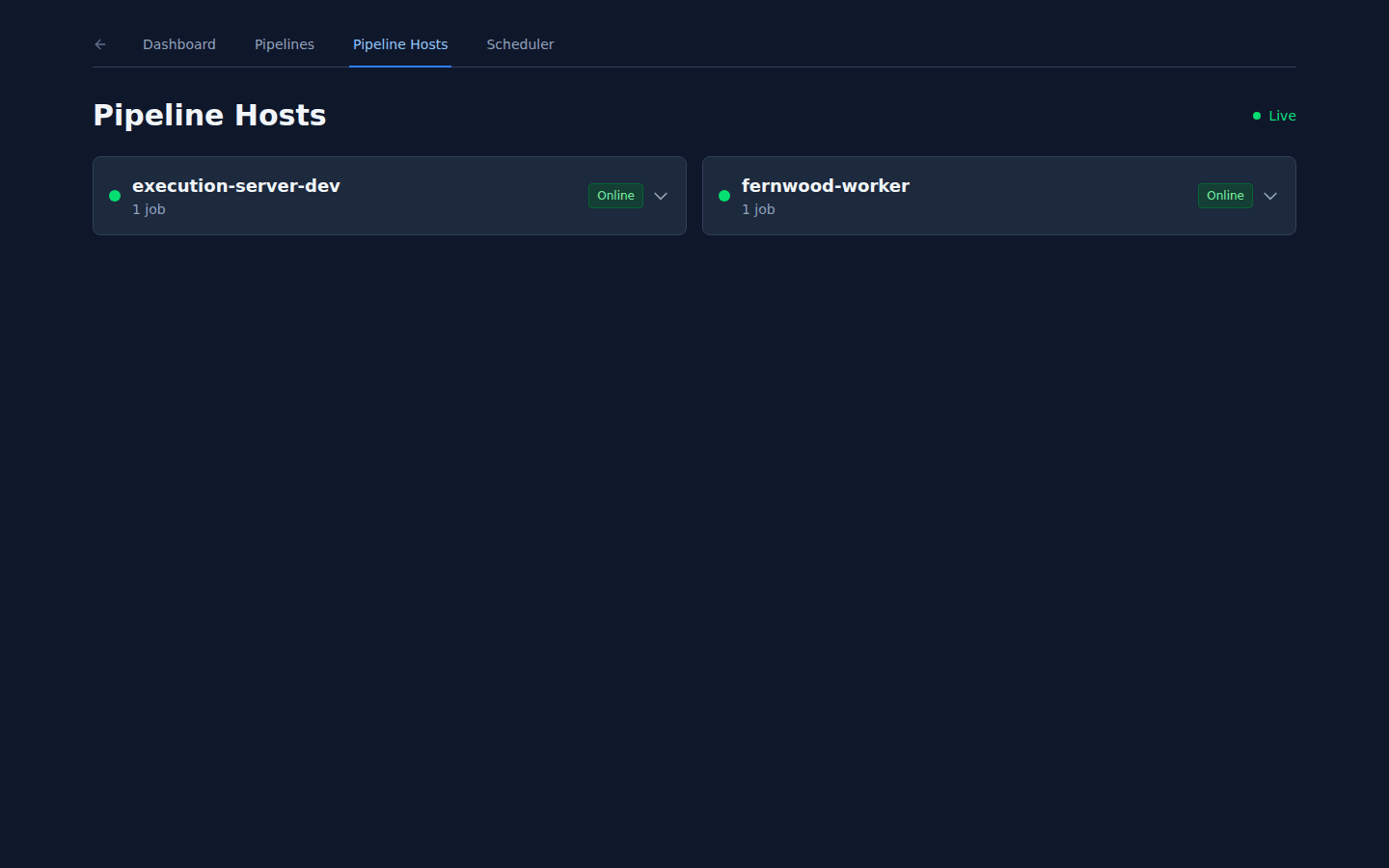Viewport: 1389px width, 868px height.
Task: Select the Pipeline Hosts tab
Action: pyautogui.click(x=400, y=44)
